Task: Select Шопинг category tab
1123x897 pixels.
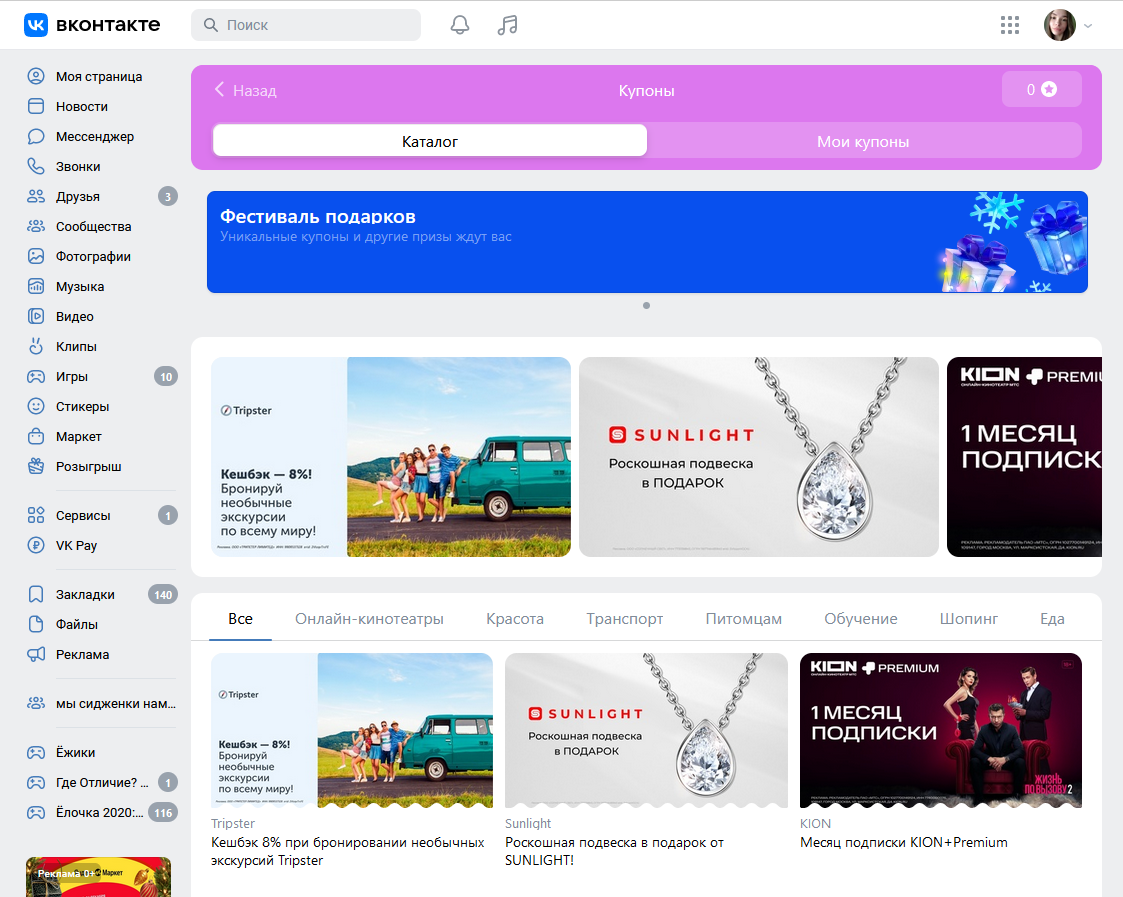Action: 969,619
